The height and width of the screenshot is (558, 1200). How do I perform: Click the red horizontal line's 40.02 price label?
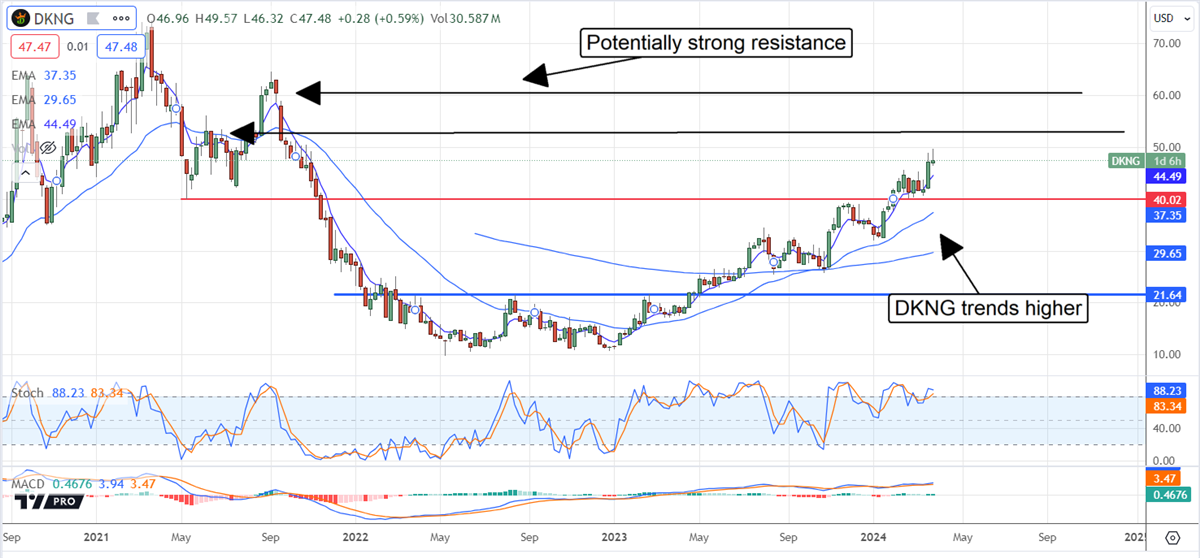[x=1162, y=200]
